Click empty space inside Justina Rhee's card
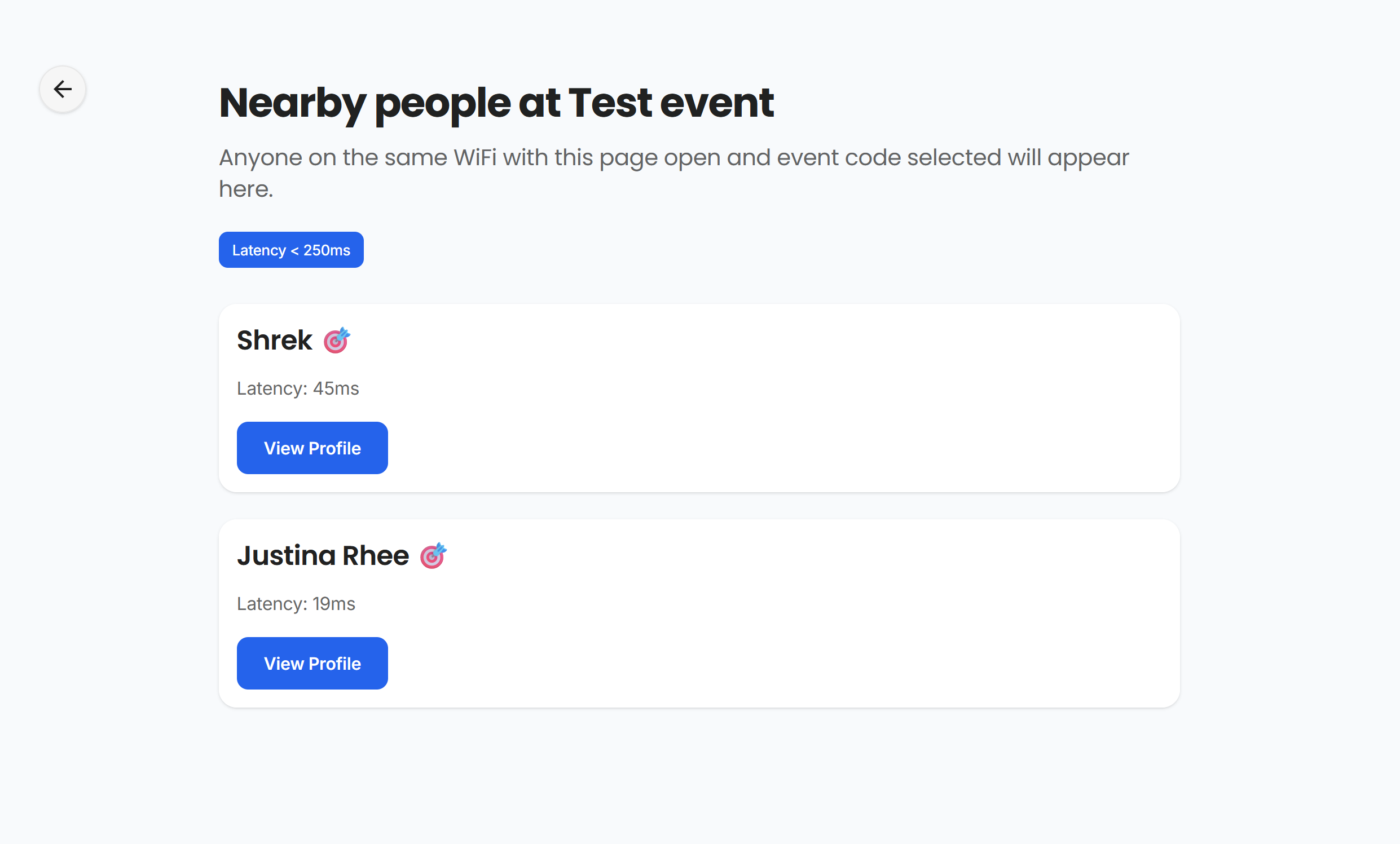The width and height of the screenshot is (1400, 844). (x=795, y=613)
